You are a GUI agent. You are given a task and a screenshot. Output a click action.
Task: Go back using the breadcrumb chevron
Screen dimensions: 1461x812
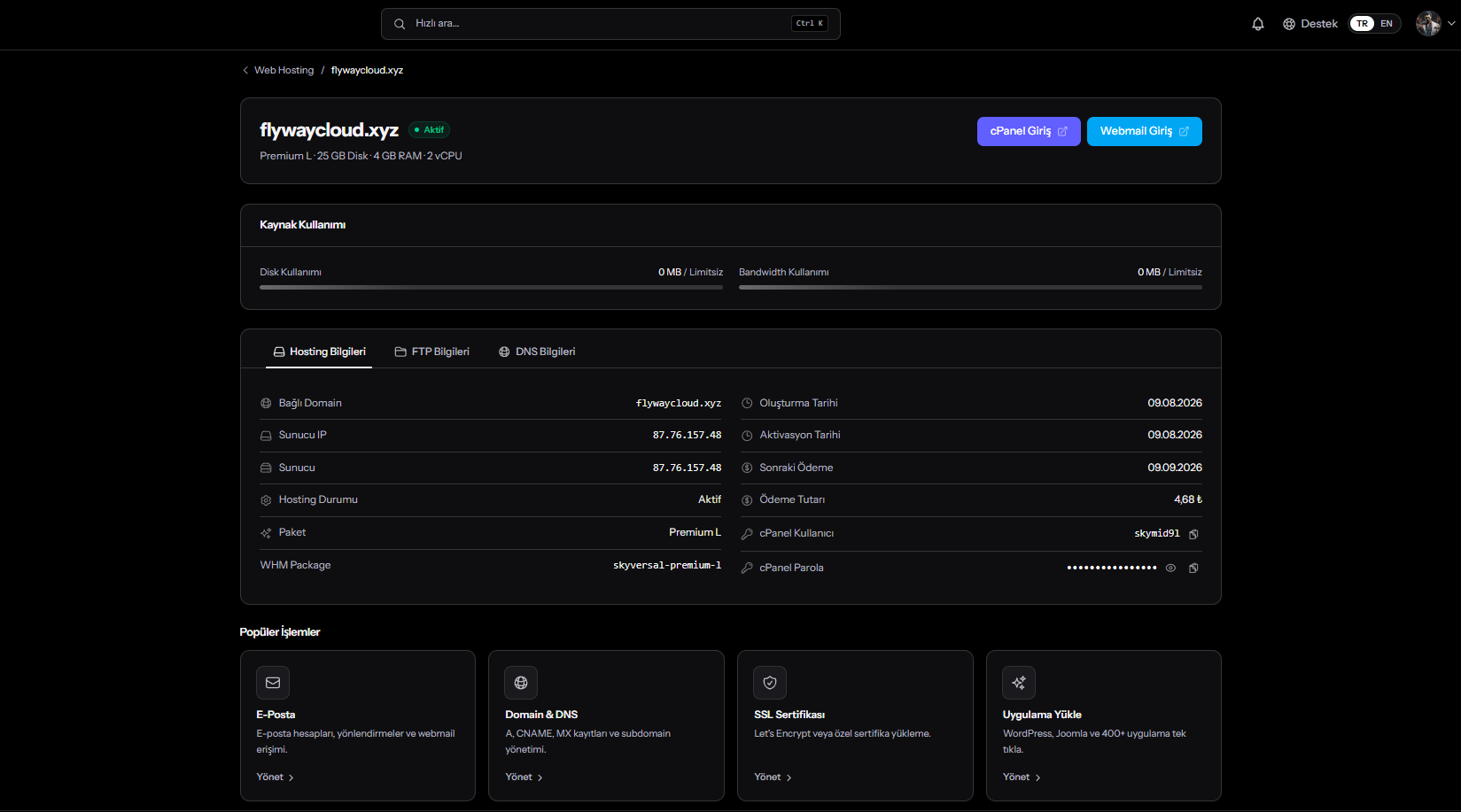[245, 71]
